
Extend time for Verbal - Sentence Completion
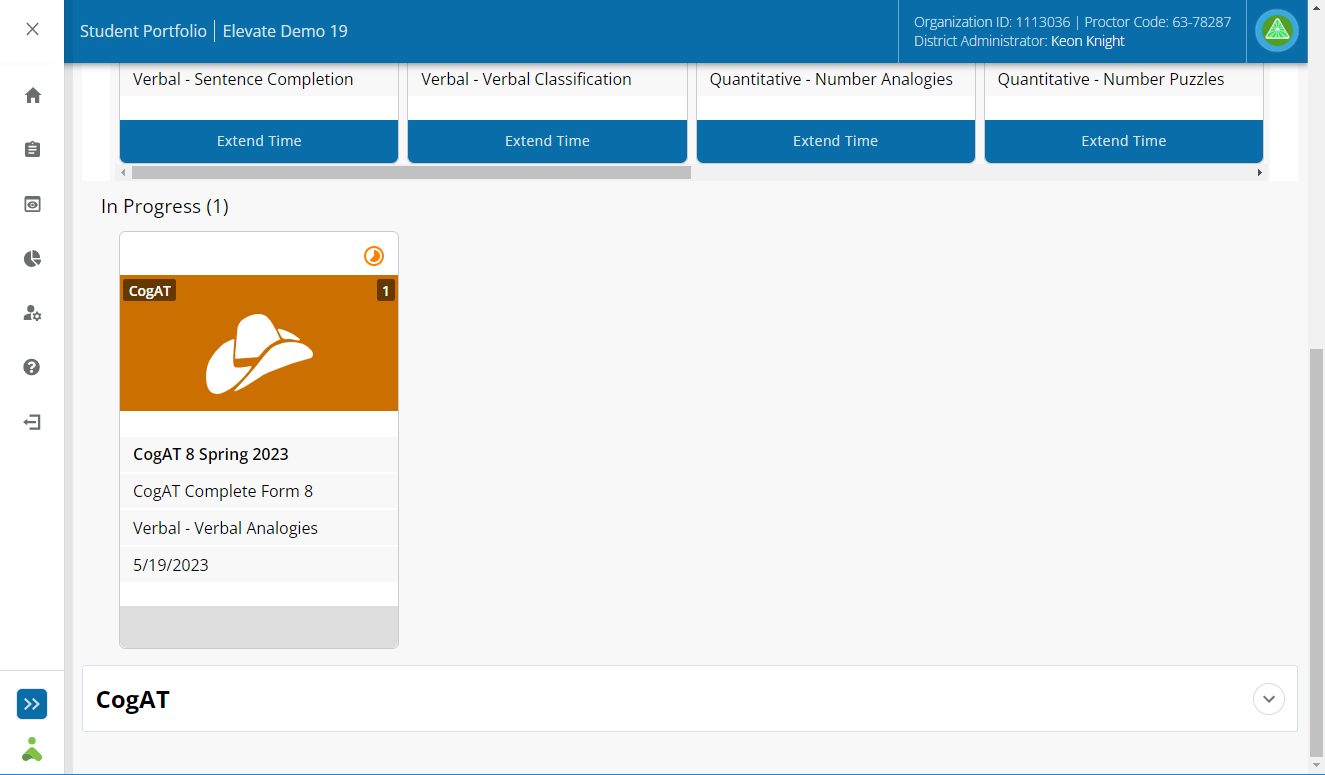point(259,141)
